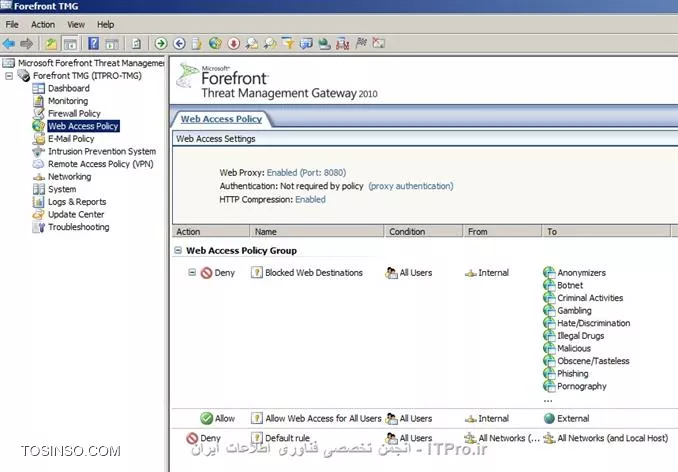Click the green Allow check icon

pos(206,418)
